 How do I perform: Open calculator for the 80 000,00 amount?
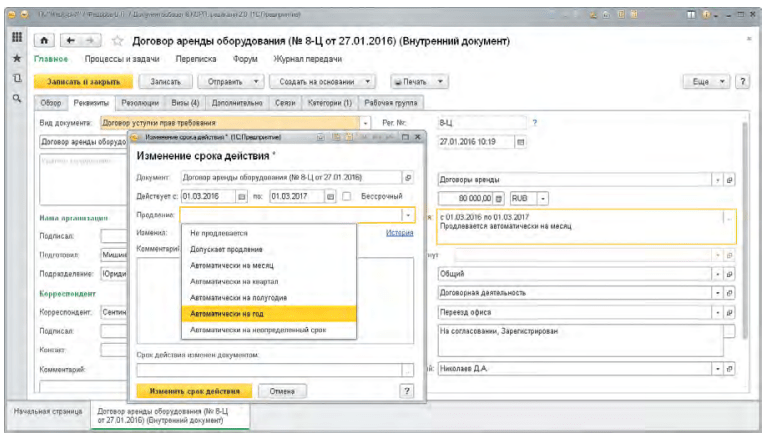tap(498, 198)
